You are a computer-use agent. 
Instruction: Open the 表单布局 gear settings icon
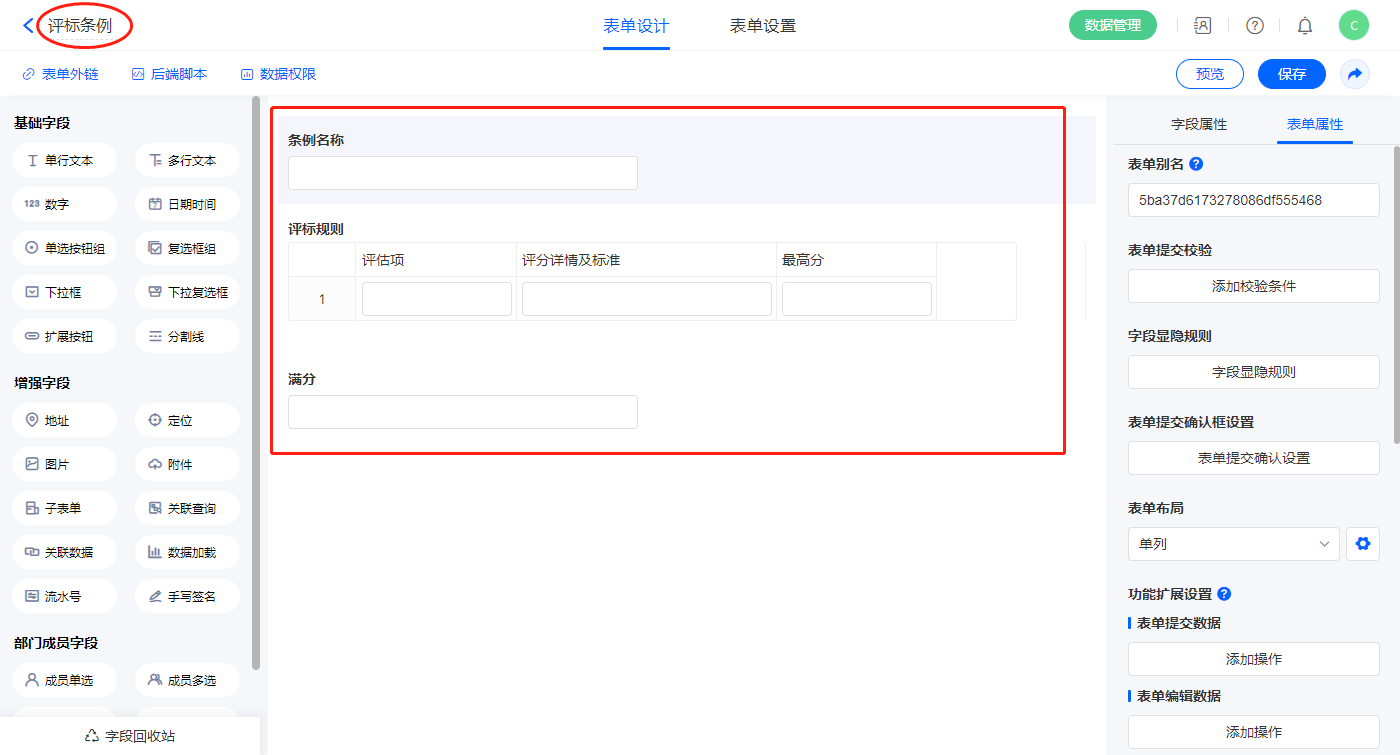(x=1362, y=544)
